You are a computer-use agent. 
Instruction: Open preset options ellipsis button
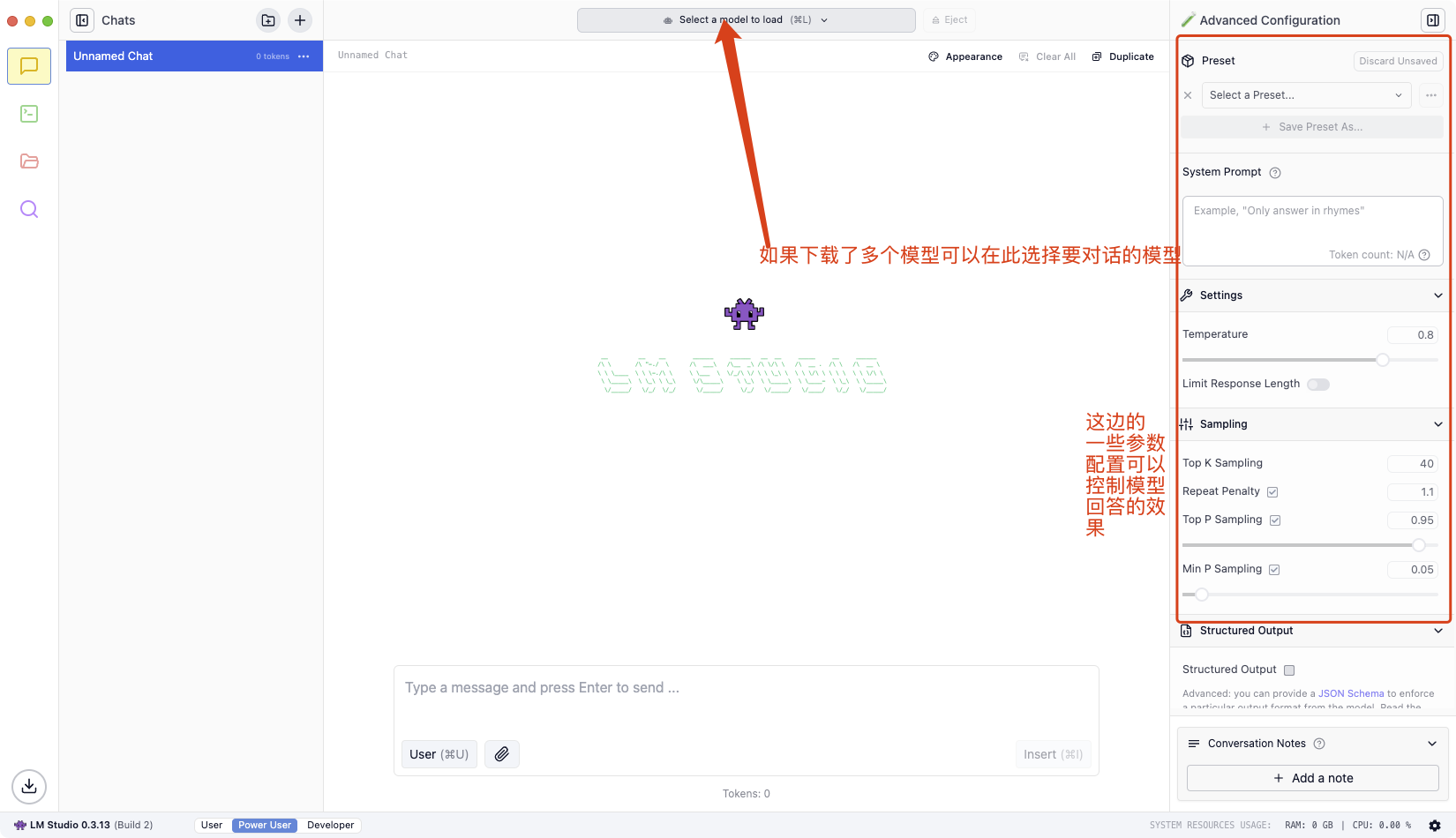1431,95
